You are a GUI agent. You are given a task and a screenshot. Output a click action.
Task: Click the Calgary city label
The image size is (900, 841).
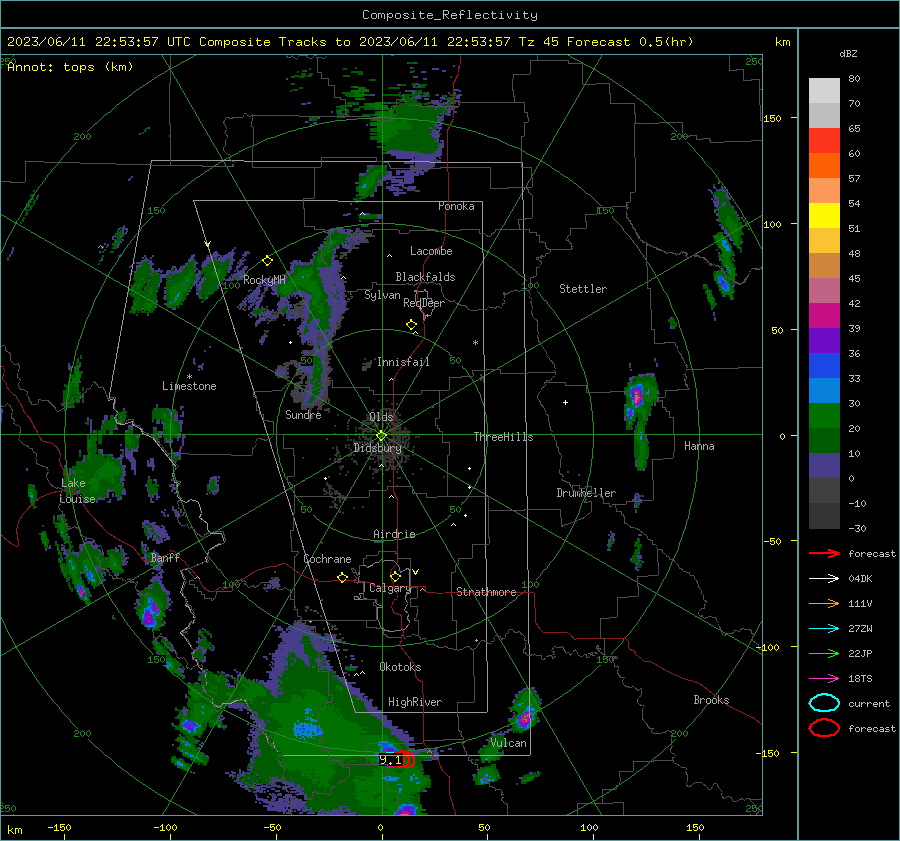(x=390, y=588)
